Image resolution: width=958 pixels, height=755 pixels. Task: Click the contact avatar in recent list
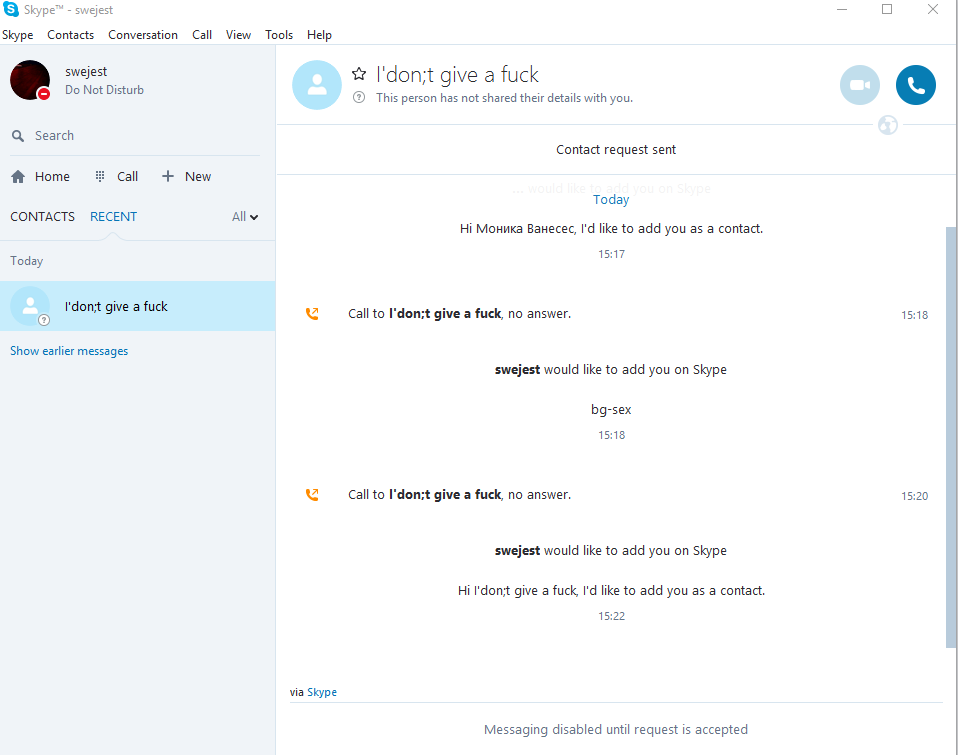tap(30, 306)
